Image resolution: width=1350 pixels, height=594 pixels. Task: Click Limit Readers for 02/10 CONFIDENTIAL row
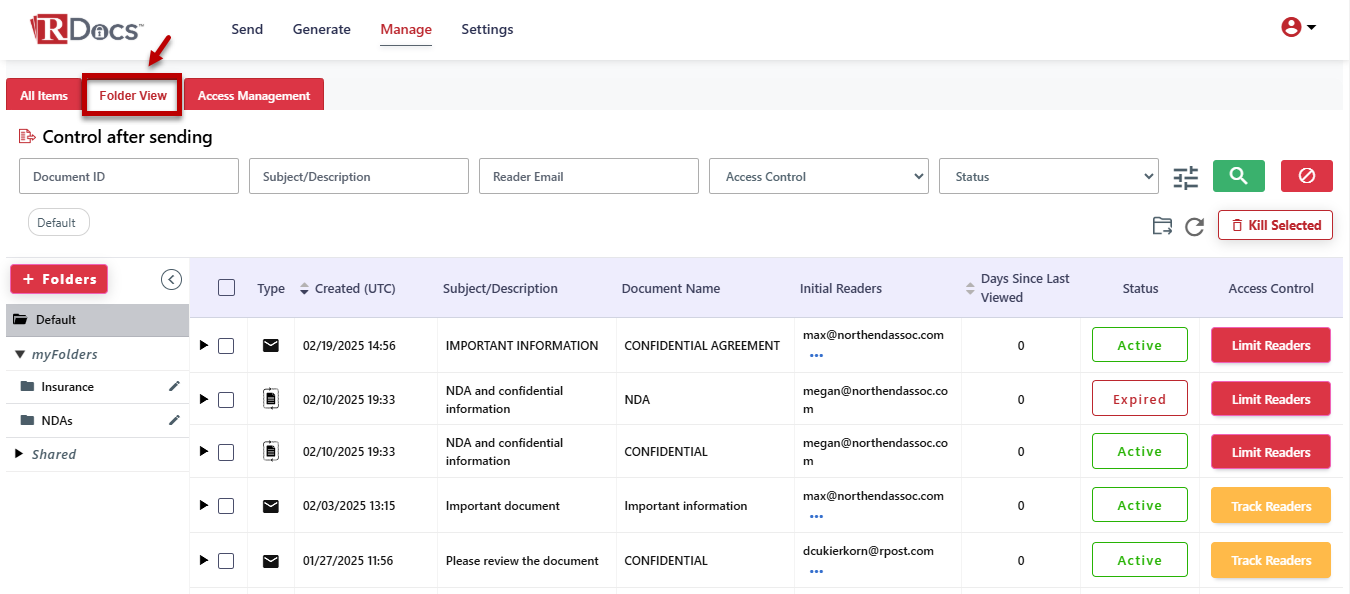[1271, 452]
